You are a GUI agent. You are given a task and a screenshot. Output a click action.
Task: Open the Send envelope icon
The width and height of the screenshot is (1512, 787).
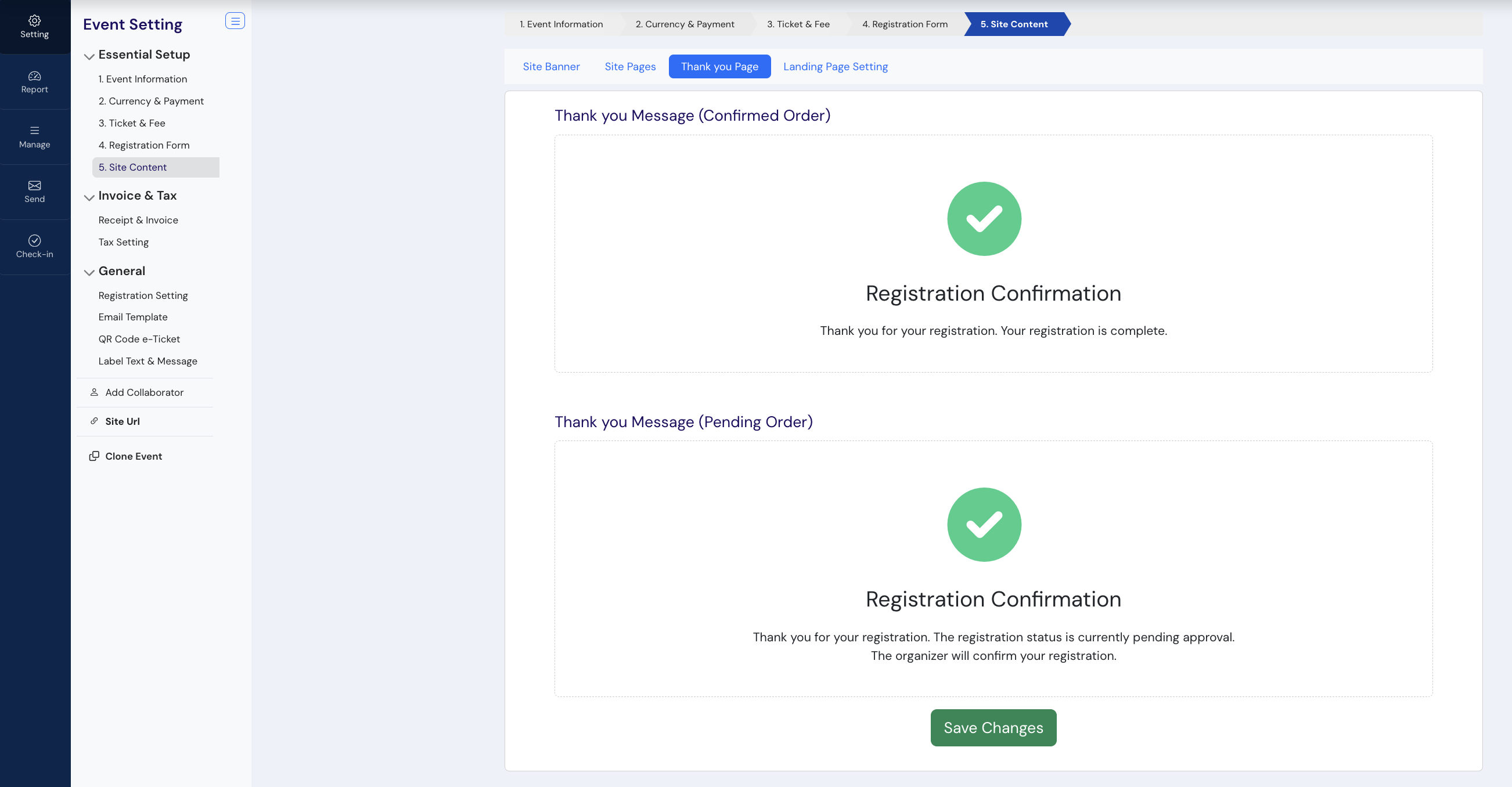(x=35, y=186)
